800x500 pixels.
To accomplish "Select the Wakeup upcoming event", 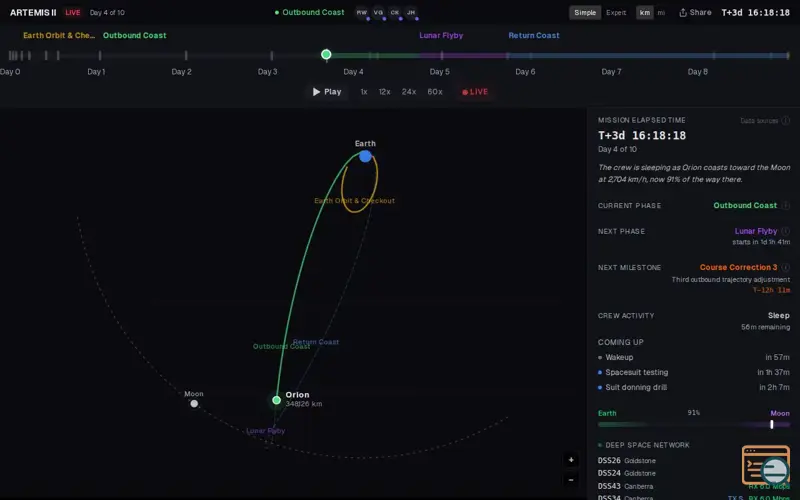I will click(694, 357).
